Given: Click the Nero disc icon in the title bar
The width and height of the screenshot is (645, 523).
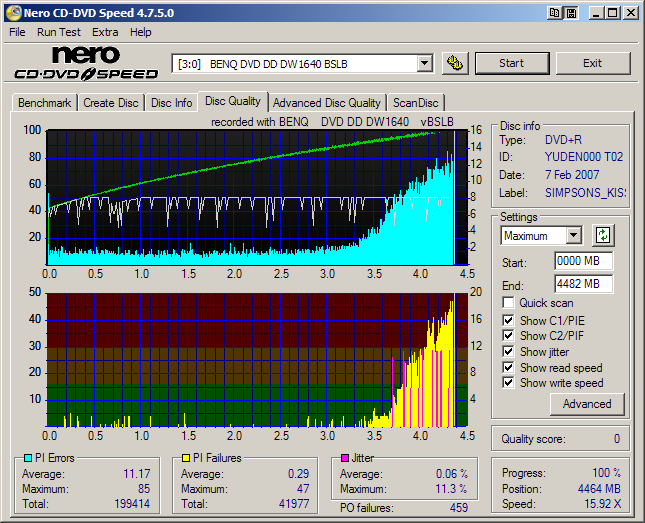Looking at the screenshot, I should coord(14,13).
